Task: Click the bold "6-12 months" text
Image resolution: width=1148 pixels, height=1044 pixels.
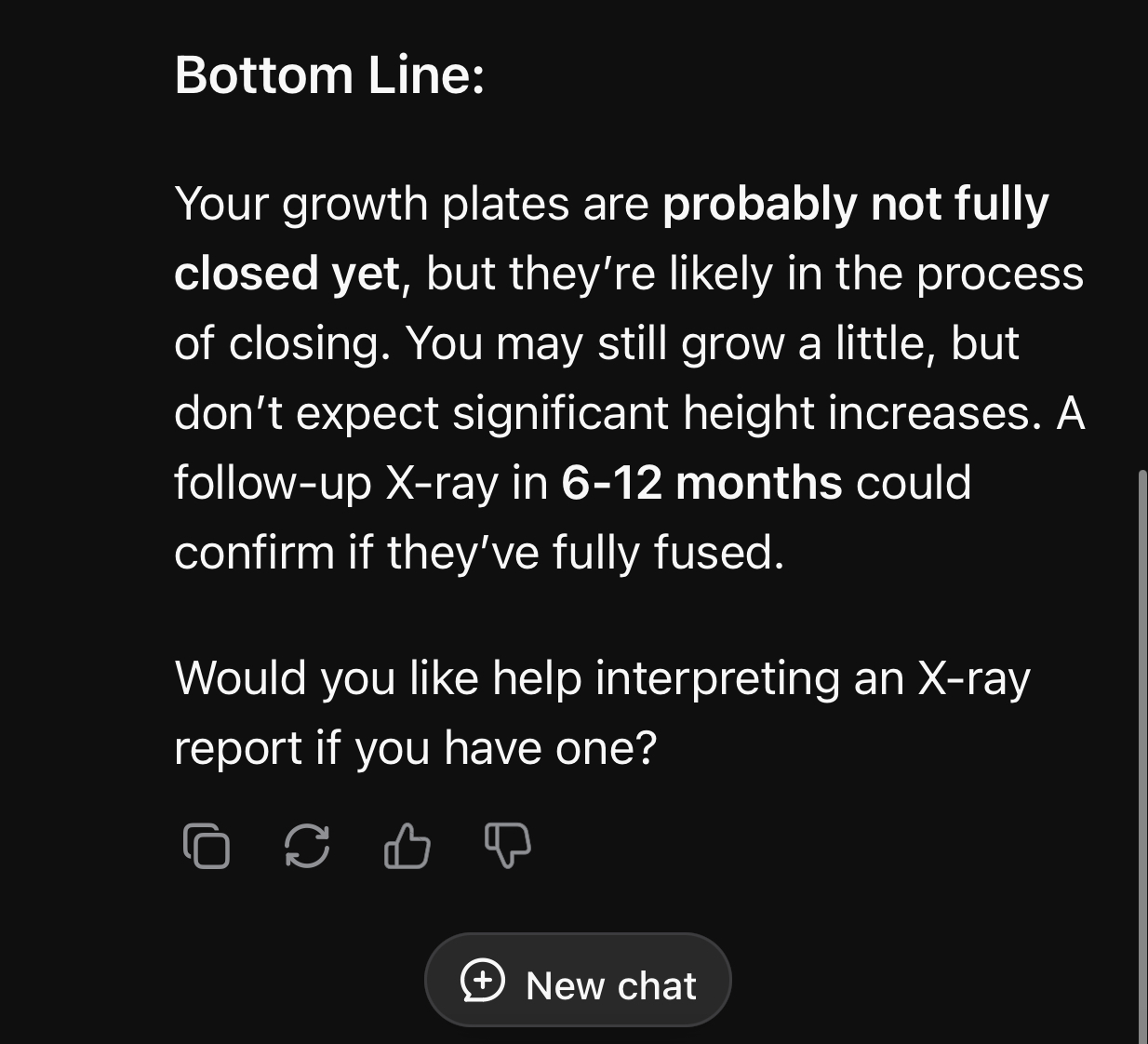Action: pyautogui.click(x=701, y=483)
